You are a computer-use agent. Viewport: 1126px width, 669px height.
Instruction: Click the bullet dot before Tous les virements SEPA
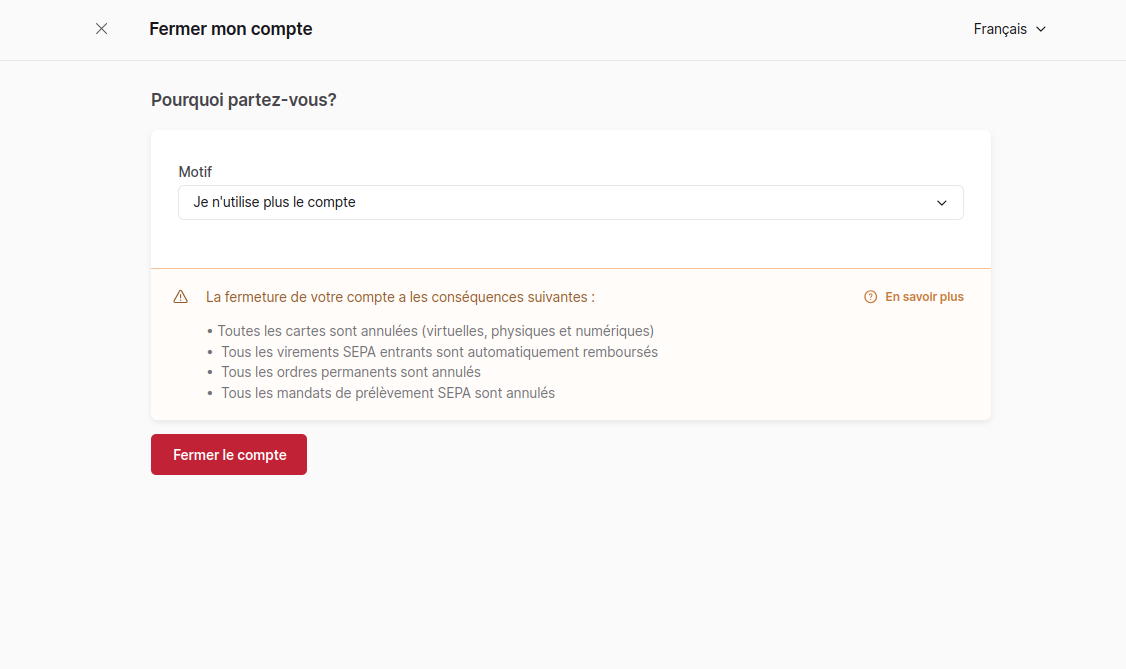point(210,352)
